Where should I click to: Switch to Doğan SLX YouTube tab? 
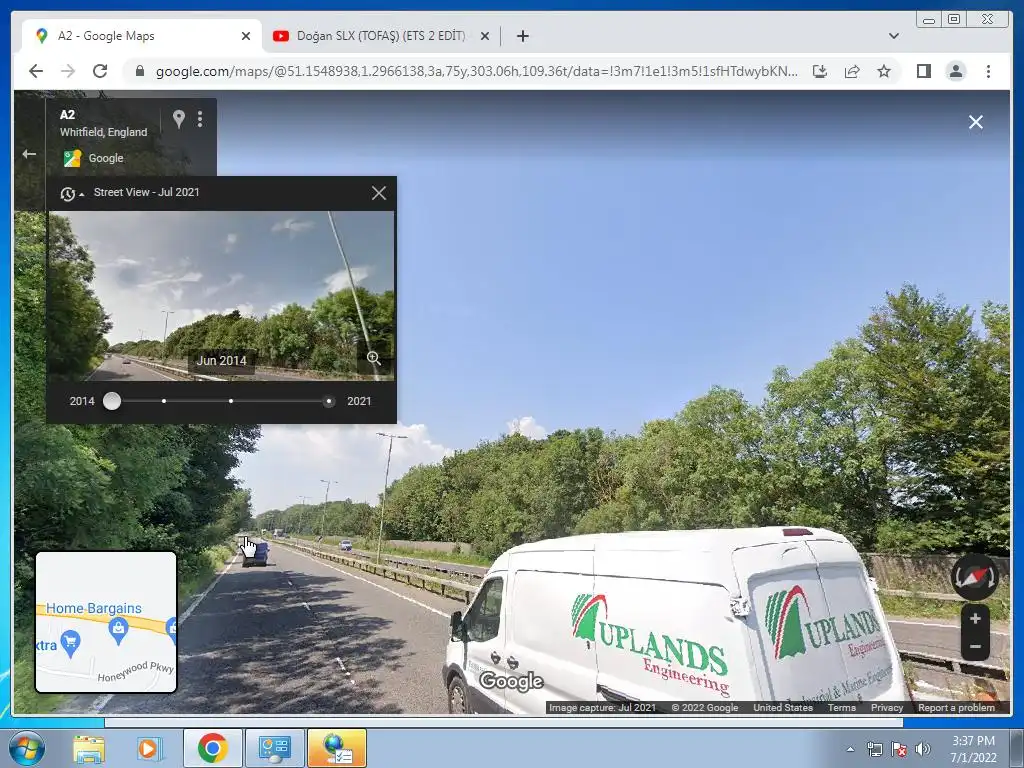pos(381,36)
